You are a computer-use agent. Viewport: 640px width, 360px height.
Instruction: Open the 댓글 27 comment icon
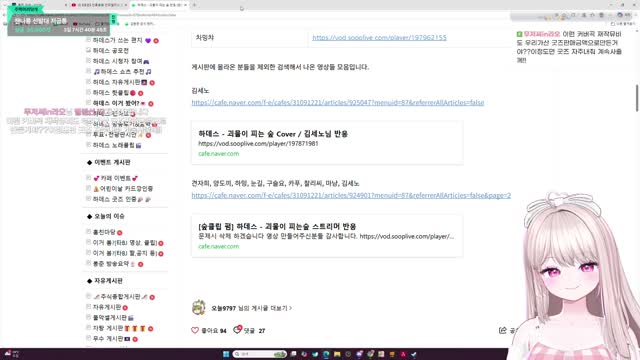(x=237, y=330)
